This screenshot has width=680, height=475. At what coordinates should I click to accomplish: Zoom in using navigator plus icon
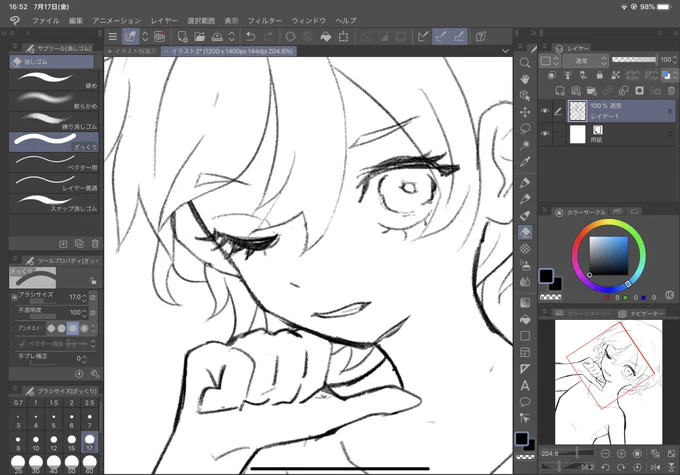(621, 453)
